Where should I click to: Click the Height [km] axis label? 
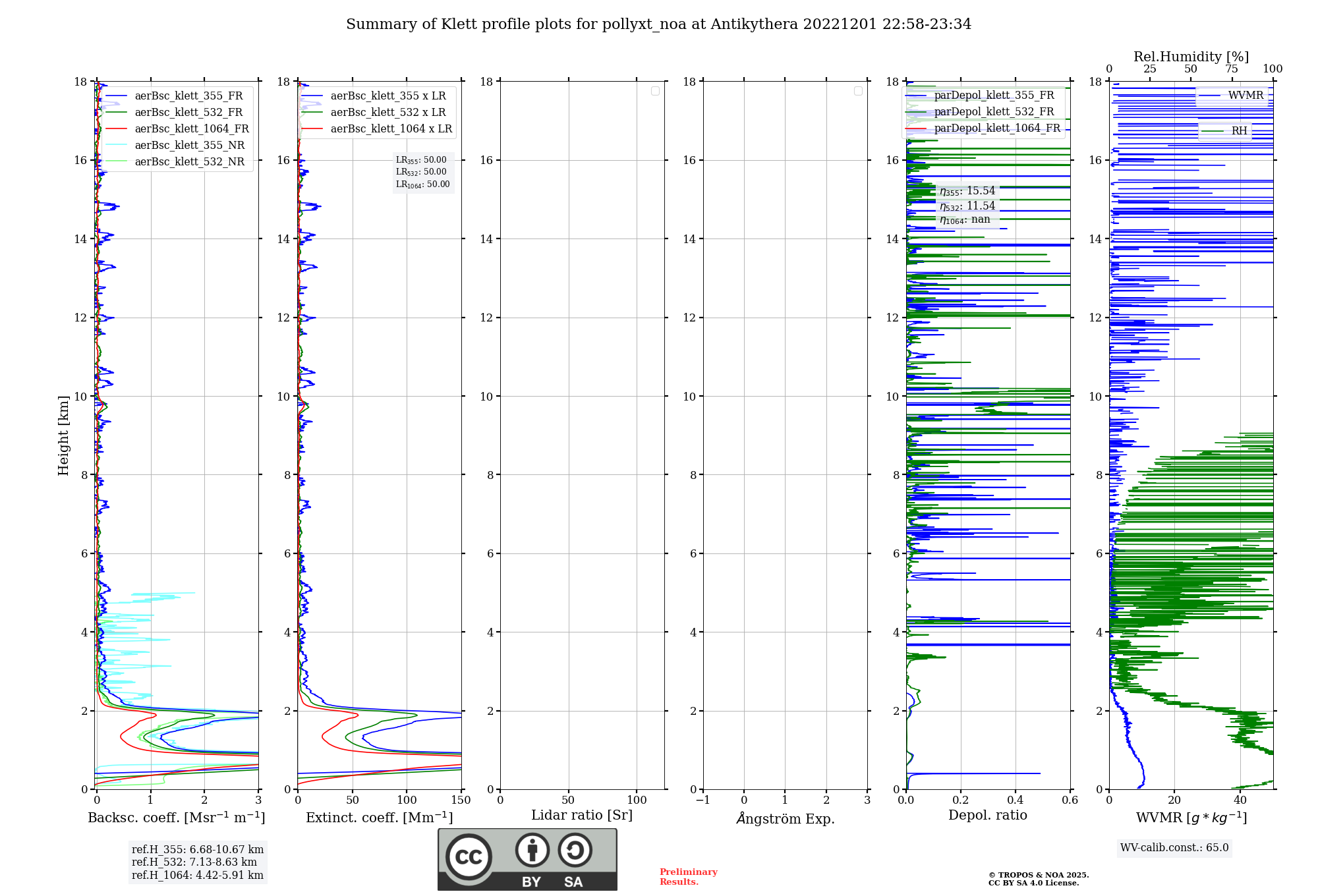pyautogui.click(x=63, y=435)
